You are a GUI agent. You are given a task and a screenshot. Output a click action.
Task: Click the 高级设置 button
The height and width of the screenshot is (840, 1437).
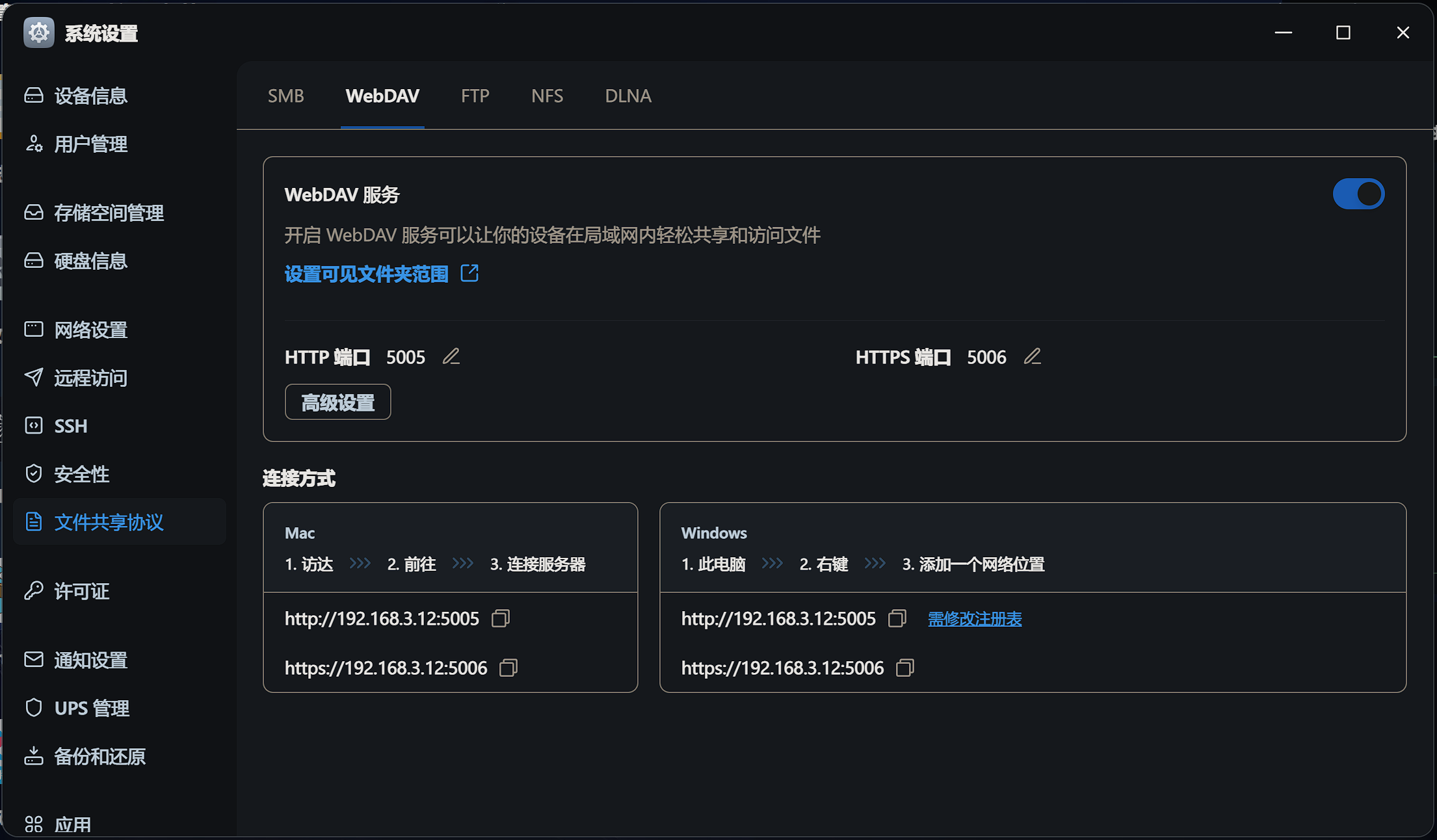[x=338, y=402]
